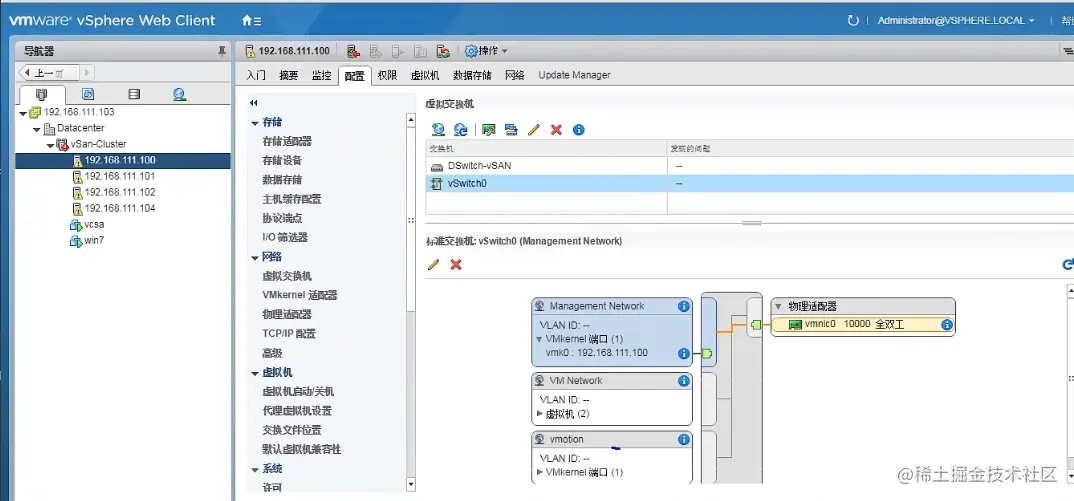Click the blue info icon in switch toolbar
1074x501 pixels.
[x=579, y=129]
